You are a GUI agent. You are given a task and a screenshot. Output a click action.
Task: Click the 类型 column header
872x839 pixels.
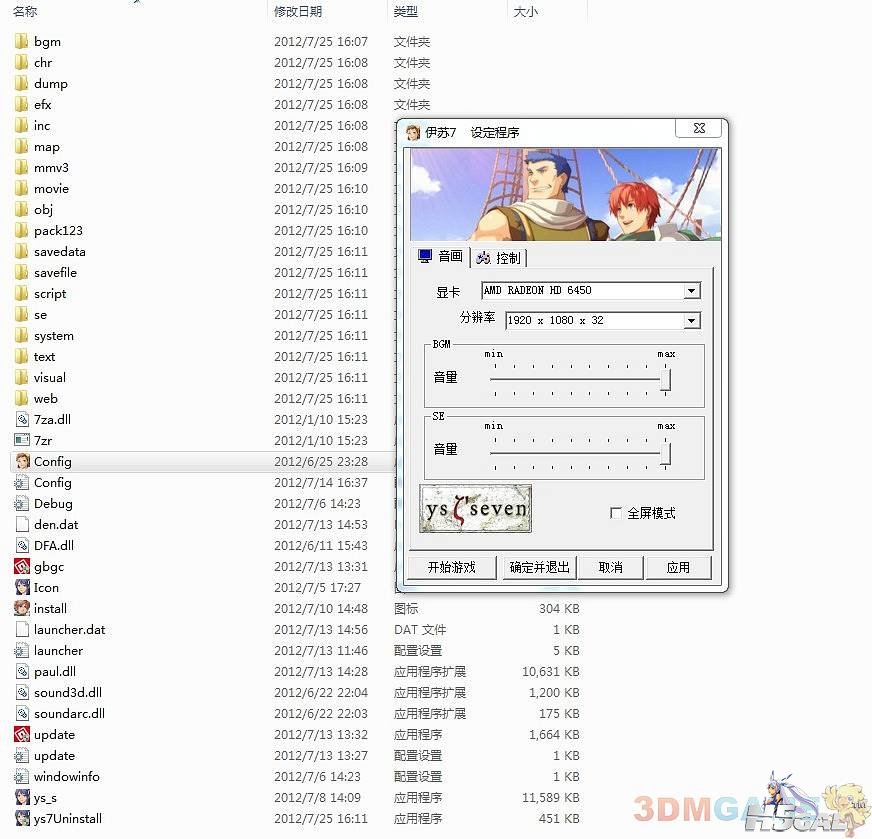(x=405, y=11)
